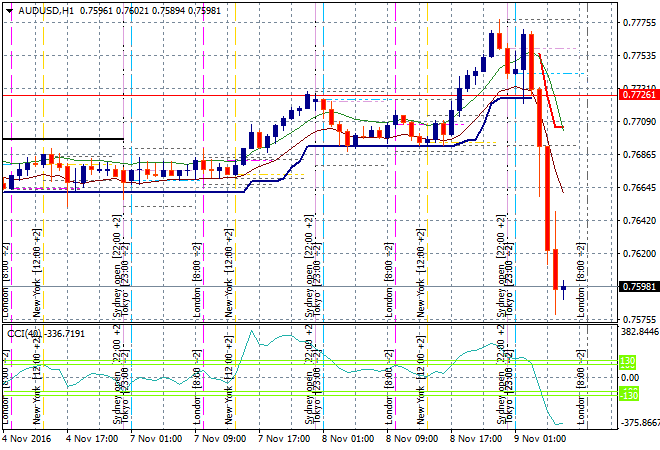Click the 0.76645 price scale value

point(639,187)
